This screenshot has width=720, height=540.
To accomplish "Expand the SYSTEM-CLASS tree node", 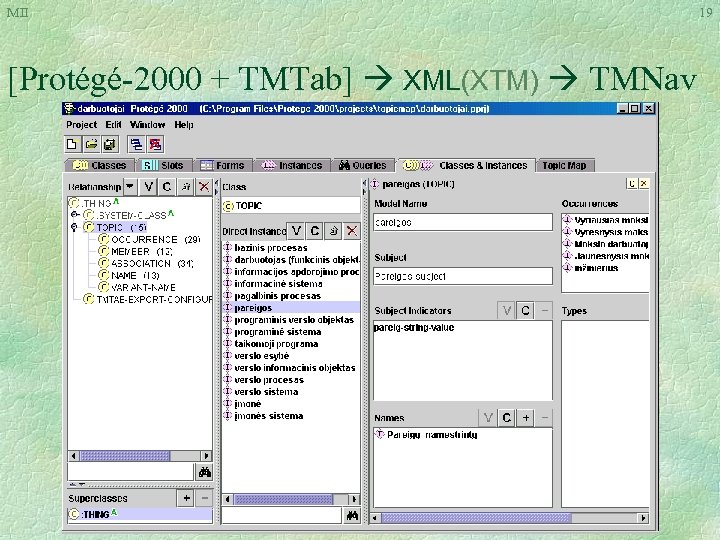I will tap(74, 215).
